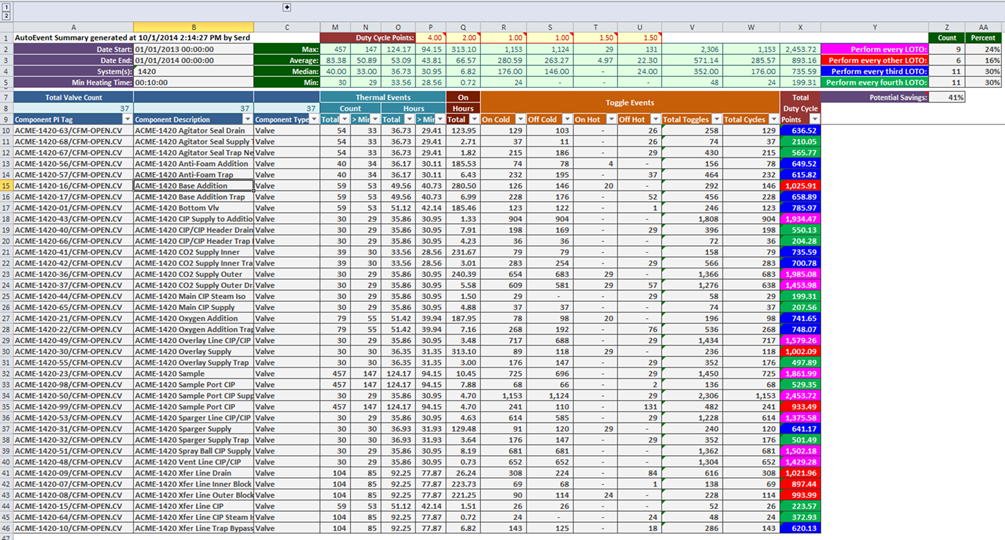The image size is (1005, 540).
Task: Select ACME-1420 Sample description cell
Action: click(194, 373)
